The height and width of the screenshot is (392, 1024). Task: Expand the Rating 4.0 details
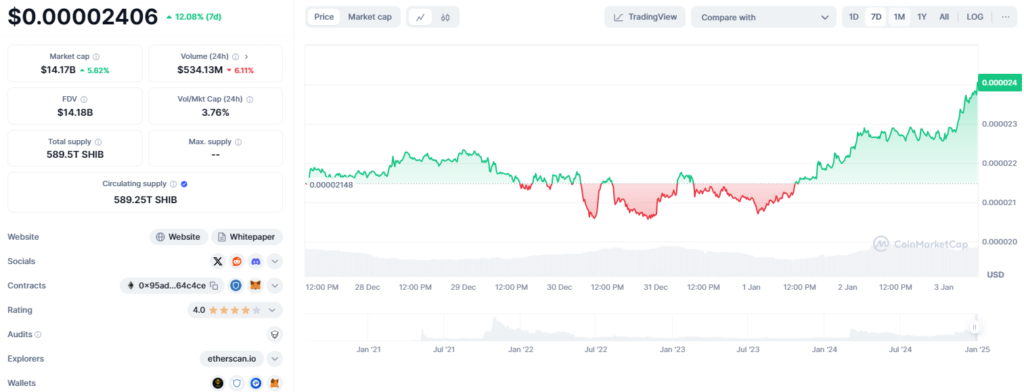tap(272, 310)
